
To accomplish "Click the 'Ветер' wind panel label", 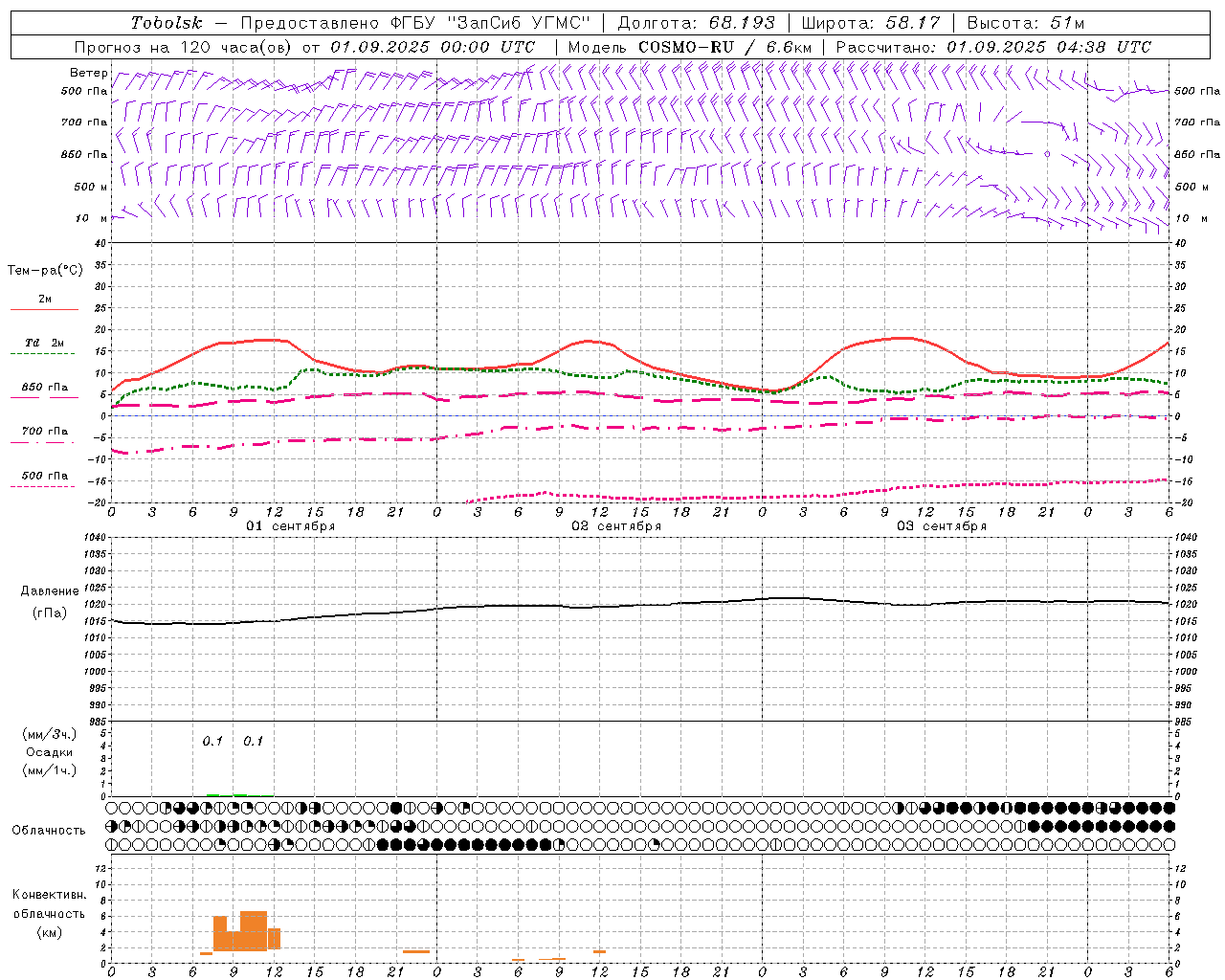I will [88, 73].
